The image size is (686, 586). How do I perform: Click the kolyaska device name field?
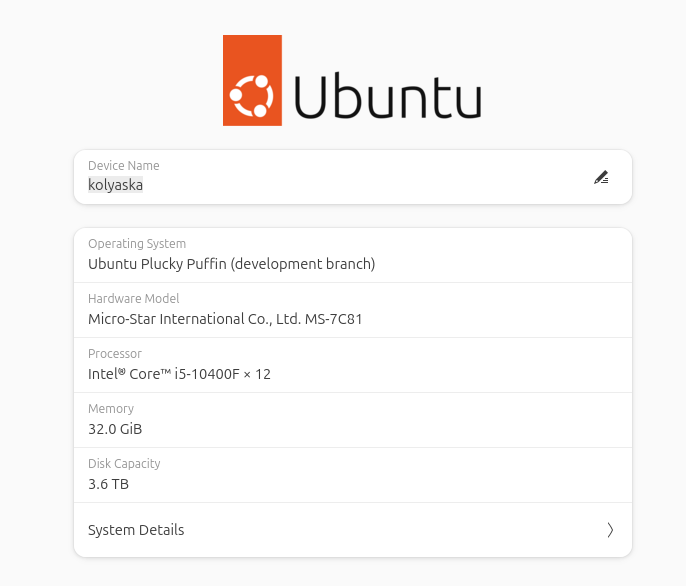[116, 185]
